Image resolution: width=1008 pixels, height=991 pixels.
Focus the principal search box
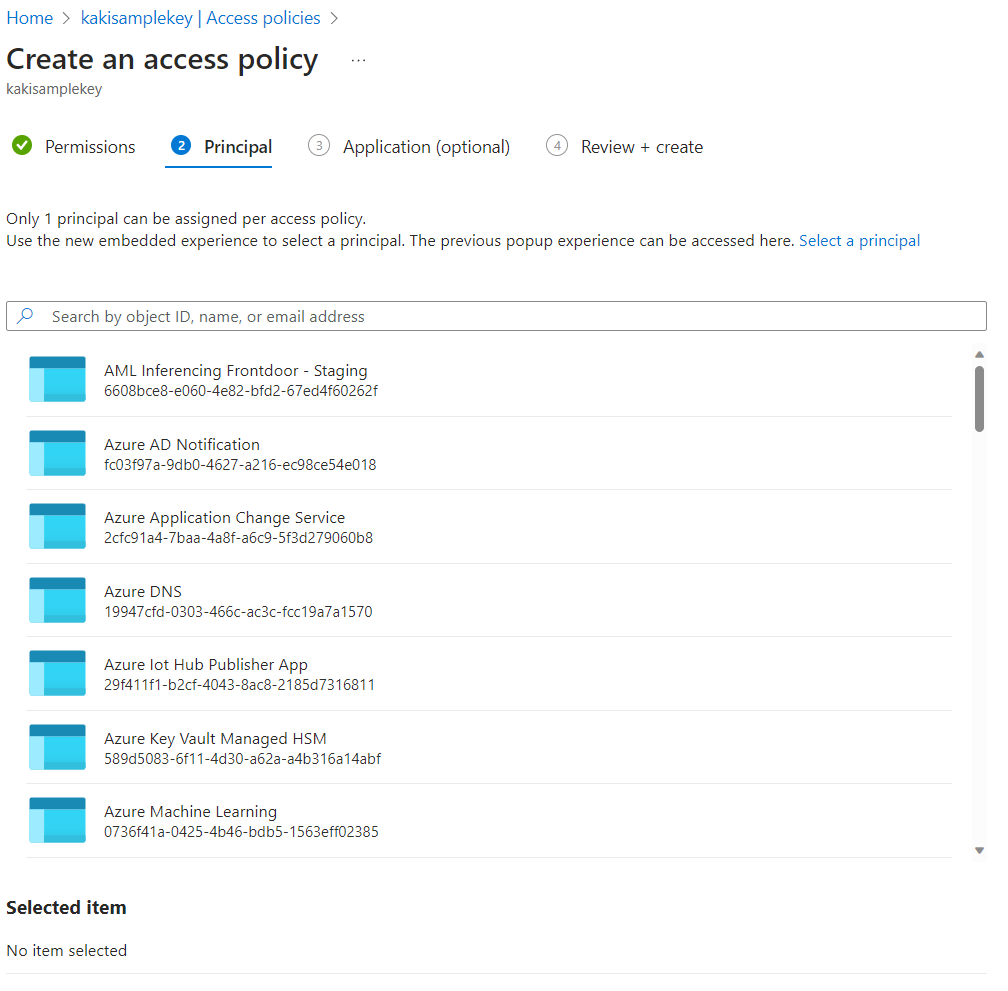(496, 316)
